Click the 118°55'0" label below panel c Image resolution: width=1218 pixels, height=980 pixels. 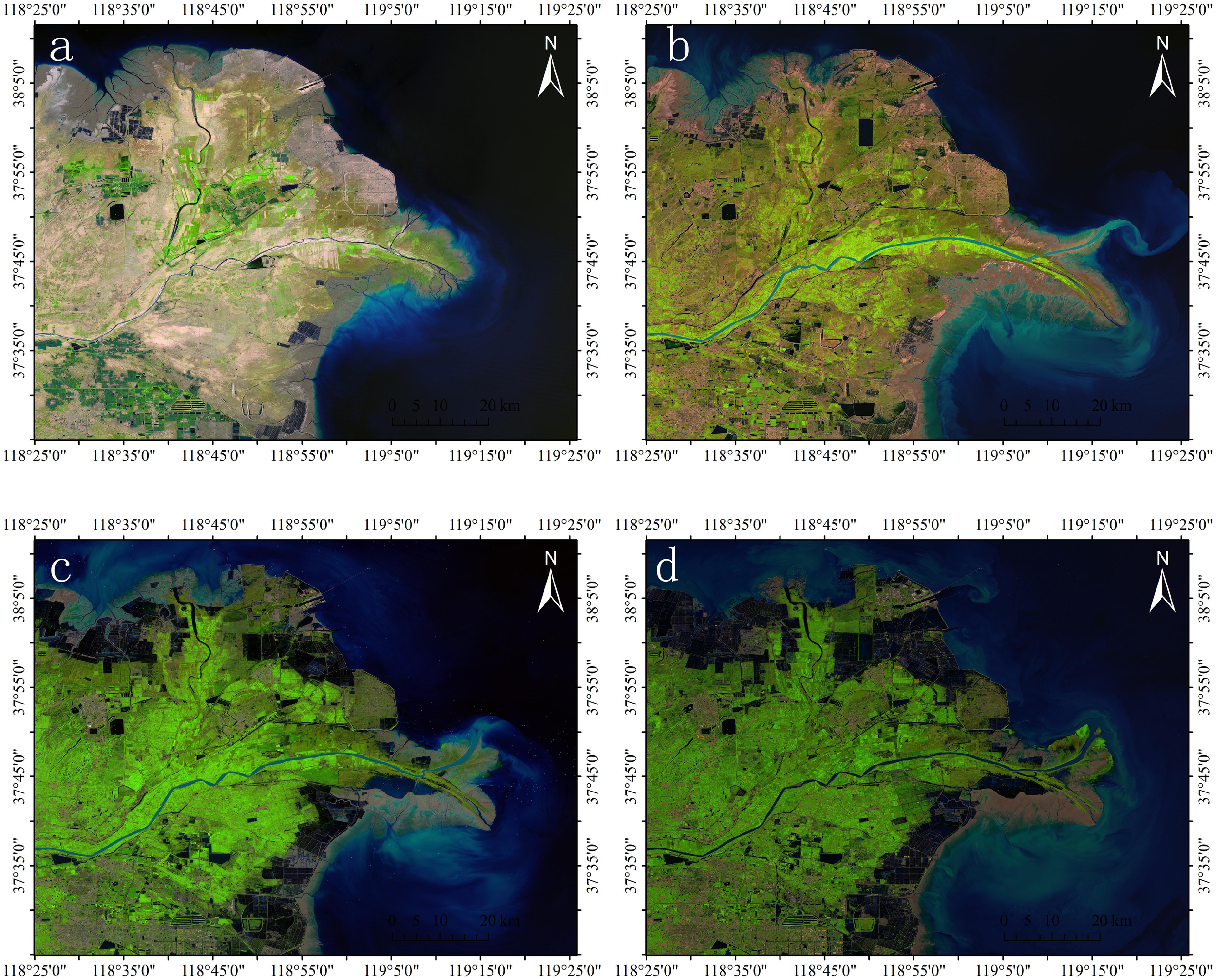point(301,971)
